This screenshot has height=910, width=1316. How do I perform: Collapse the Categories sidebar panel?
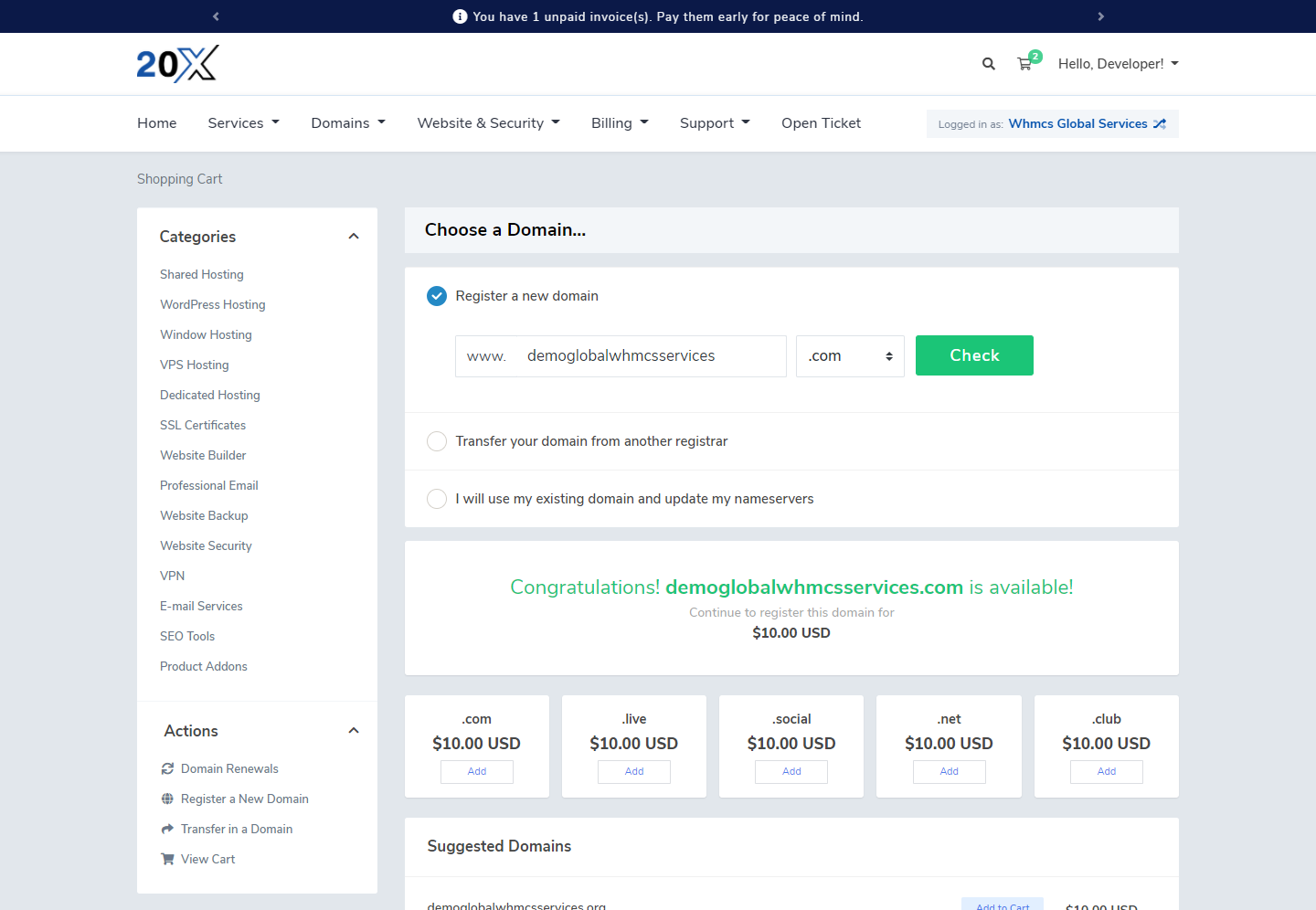354,237
